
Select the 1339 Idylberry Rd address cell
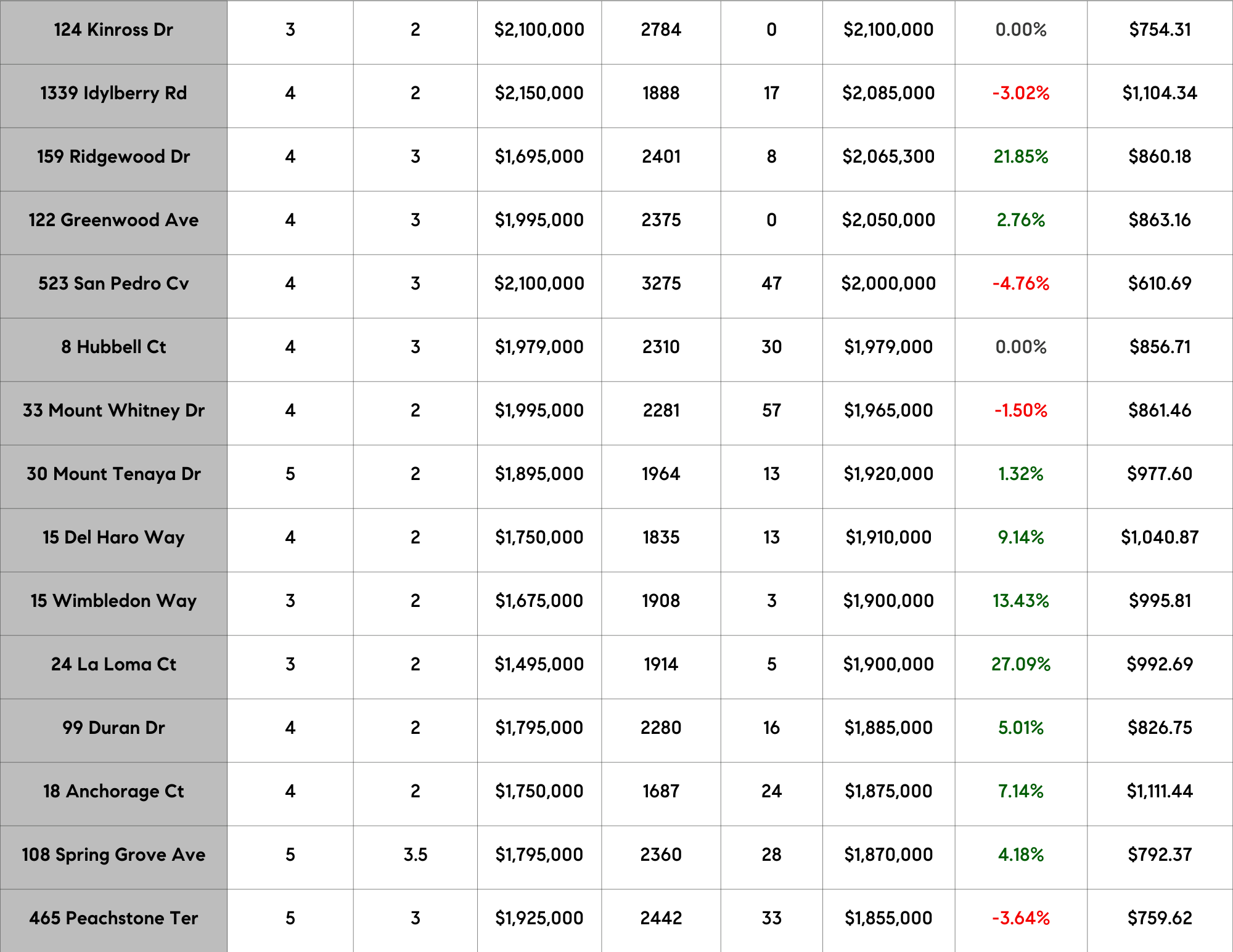pos(113,93)
